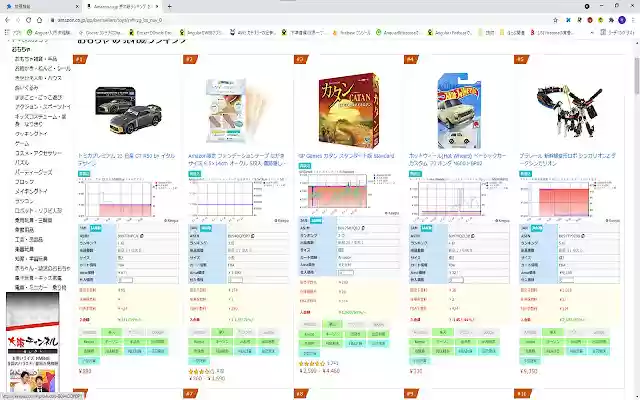640x400 pixels.
Task: Bookmark this page with the star icon
Action: (556, 20)
